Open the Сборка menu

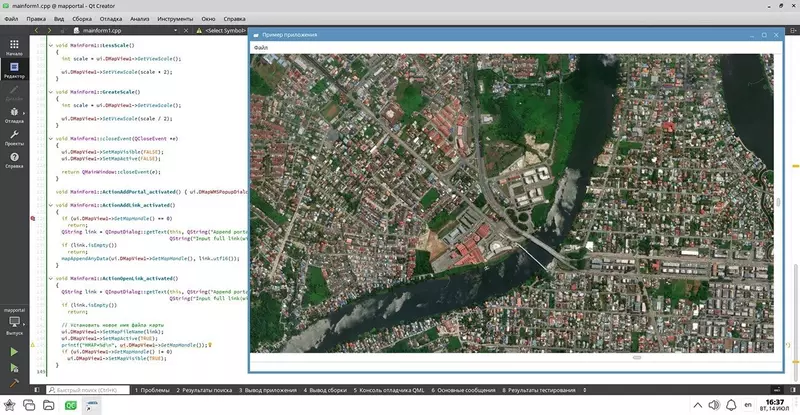click(82, 19)
